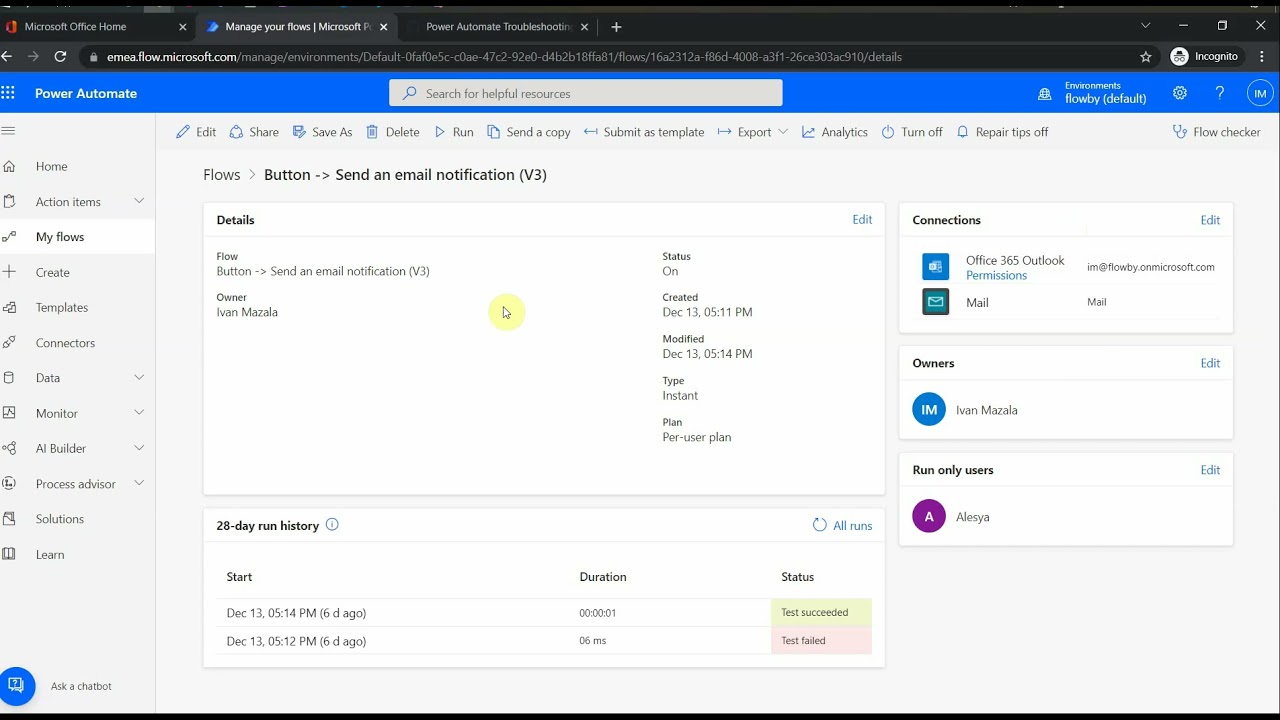Open Flow checker
Screen dimensions: 1280x720
point(1216,132)
